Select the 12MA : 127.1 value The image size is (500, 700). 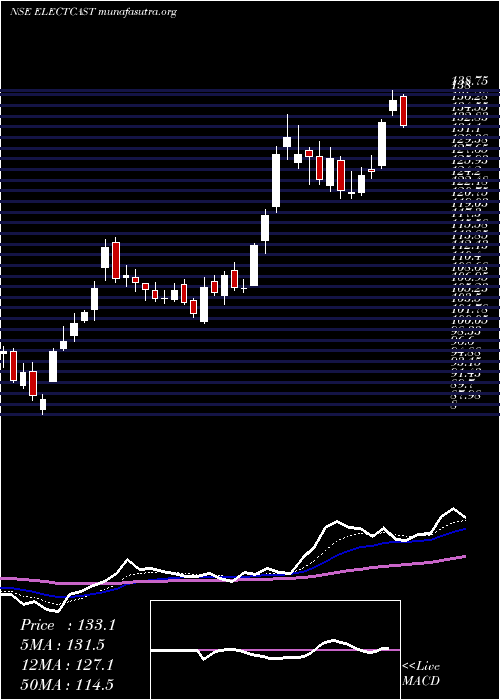pos(67,665)
